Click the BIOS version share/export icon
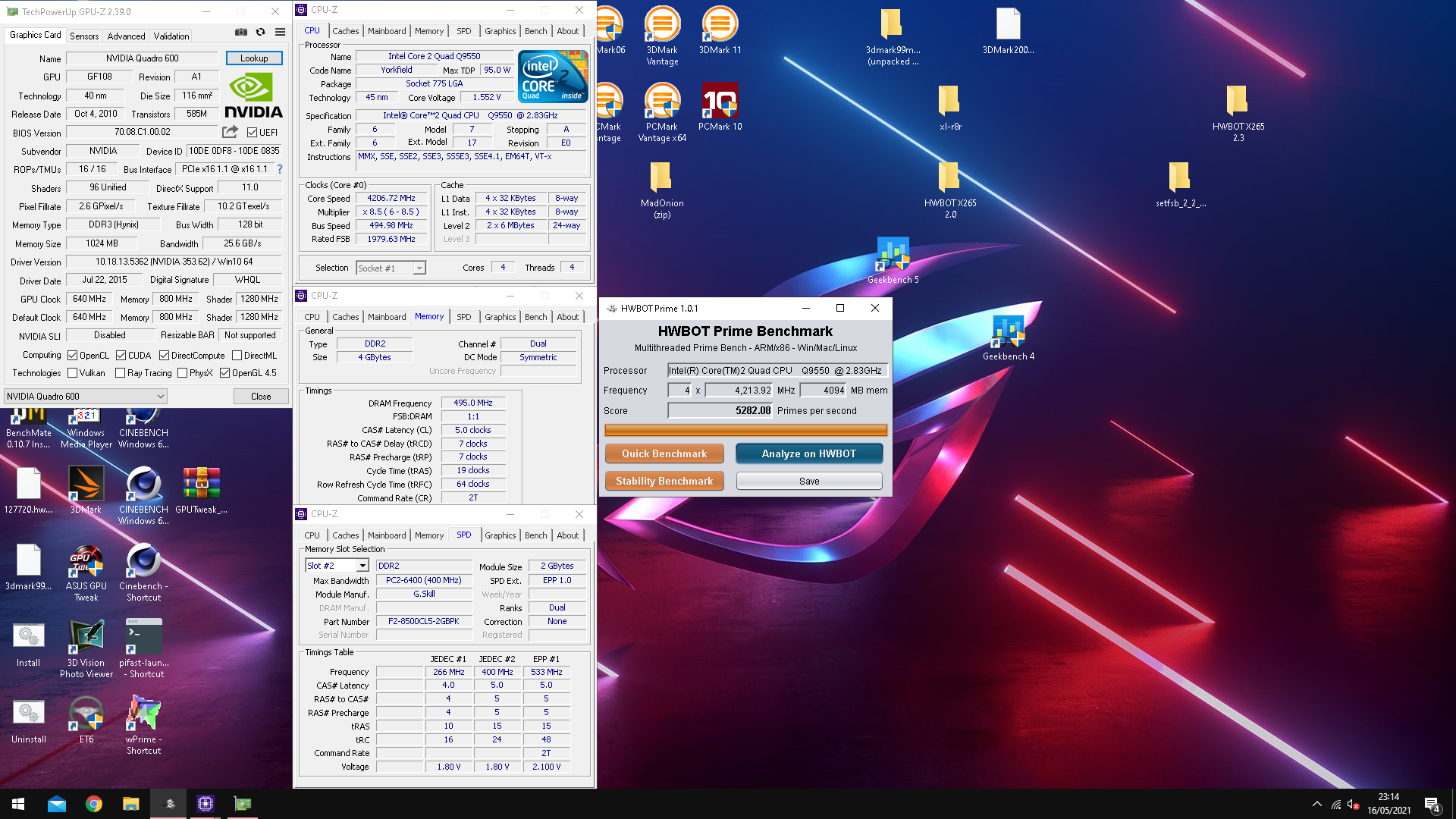The width and height of the screenshot is (1456, 819). click(230, 132)
